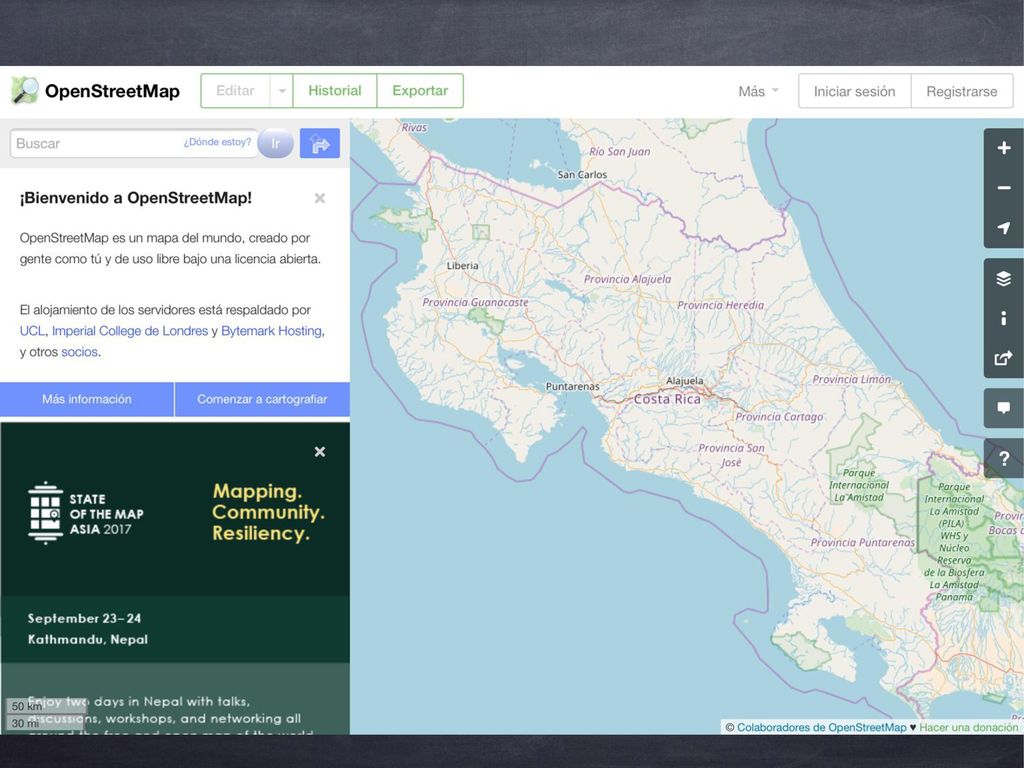Click the Ir search button

(x=276, y=144)
